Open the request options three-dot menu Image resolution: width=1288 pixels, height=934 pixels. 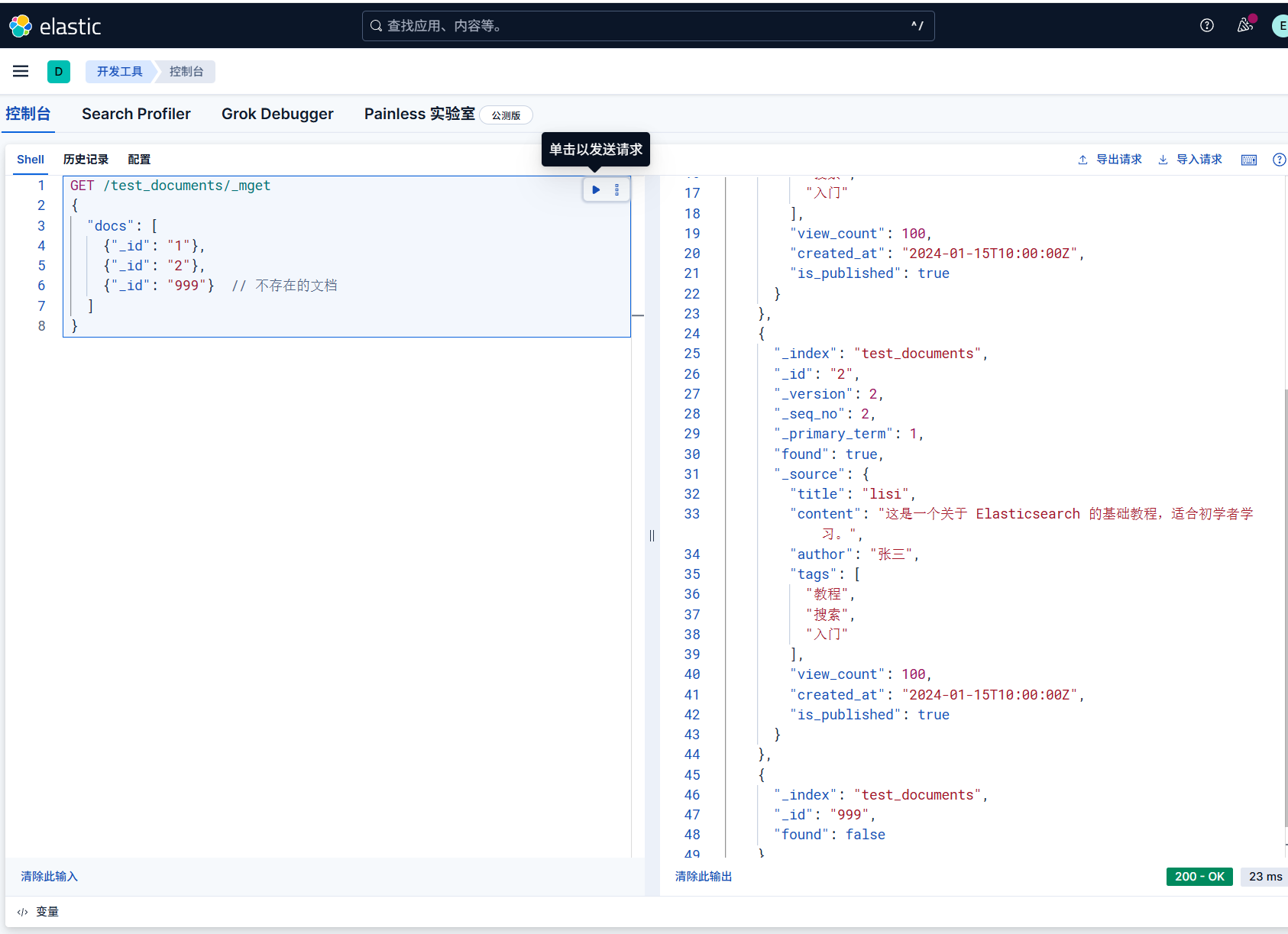[617, 189]
